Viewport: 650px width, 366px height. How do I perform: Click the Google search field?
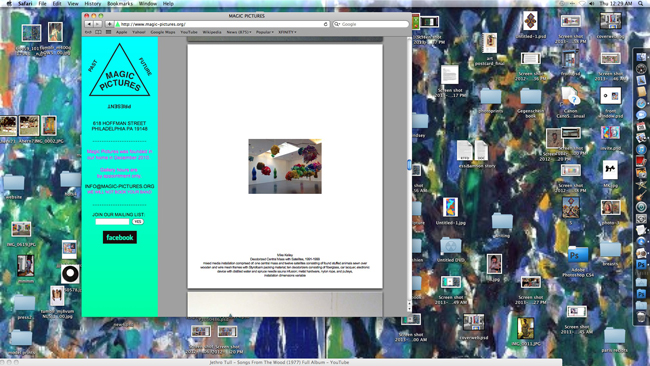pyautogui.click(x=371, y=24)
